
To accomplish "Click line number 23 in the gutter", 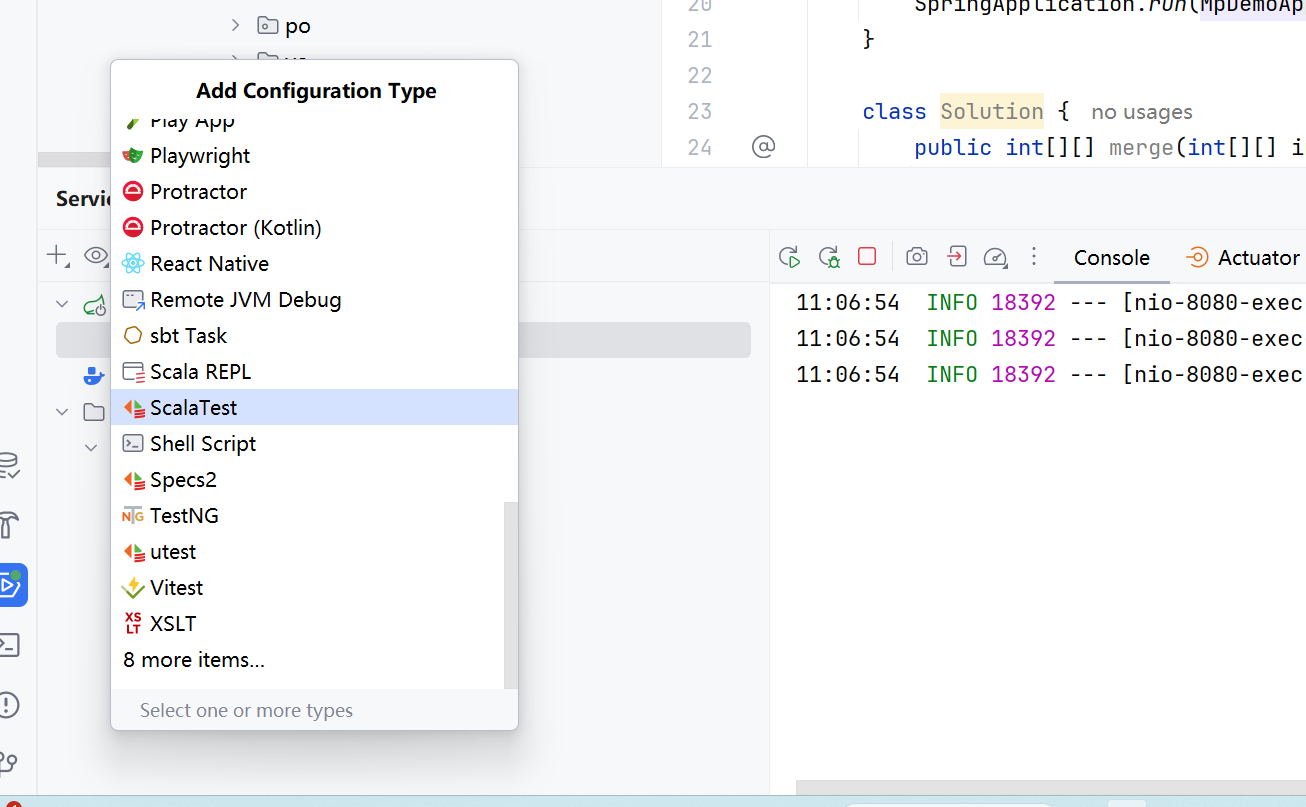I will click(x=699, y=112).
